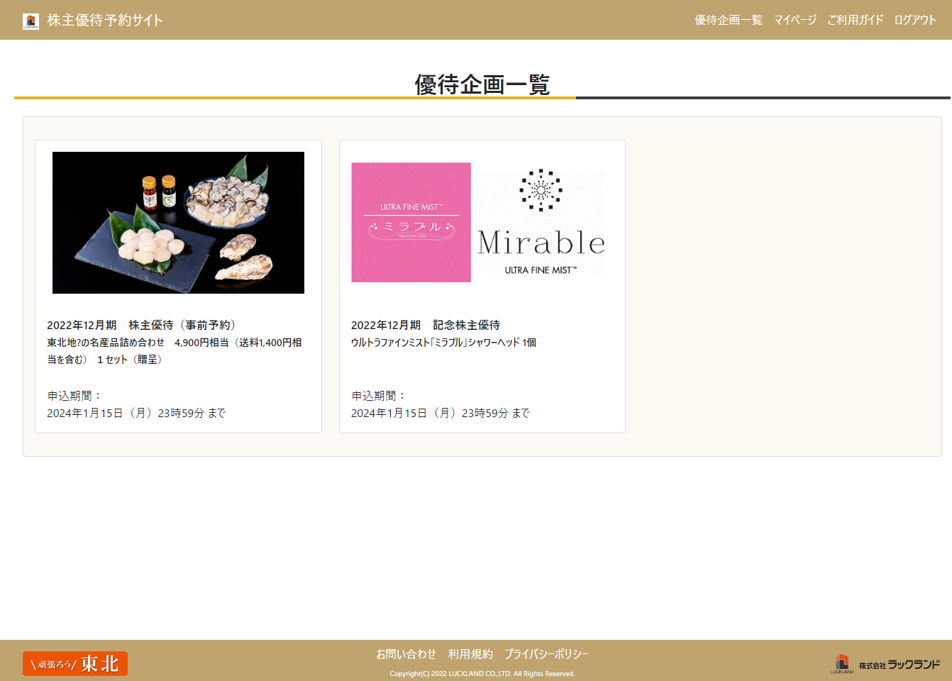Open 利用規約 in the footer
This screenshot has height=681, width=952.
tap(470, 654)
